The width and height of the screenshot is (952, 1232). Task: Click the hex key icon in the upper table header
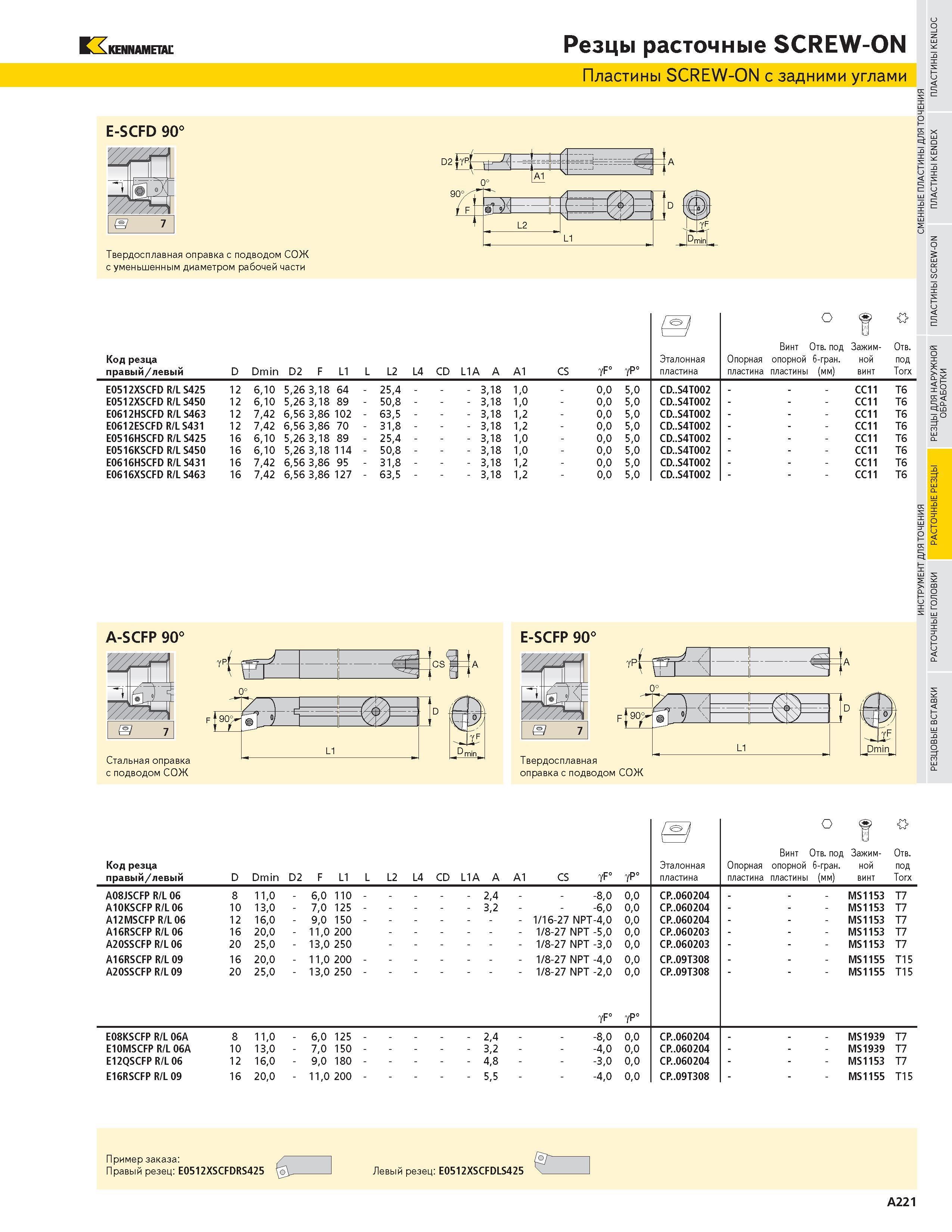tap(827, 318)
